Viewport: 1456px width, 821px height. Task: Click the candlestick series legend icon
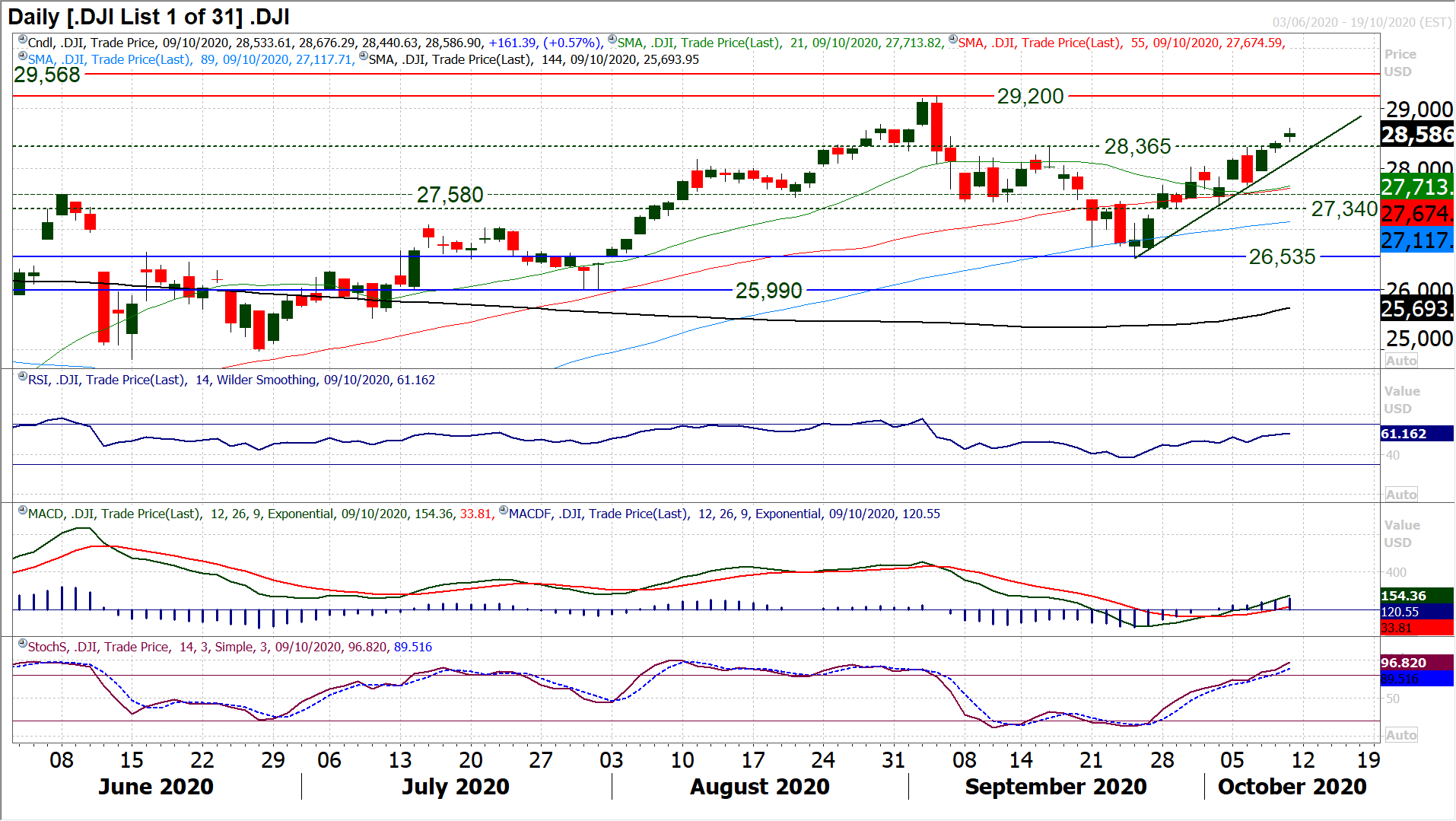point(23,40)
